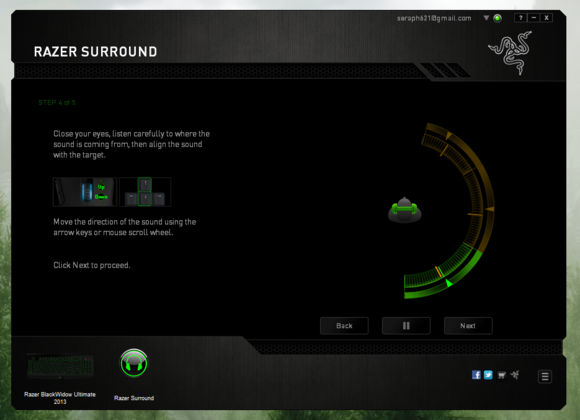Open the Twitter link icon
Image resolution: width=580 pixels, height=420 pixels.
coord(488,375)
